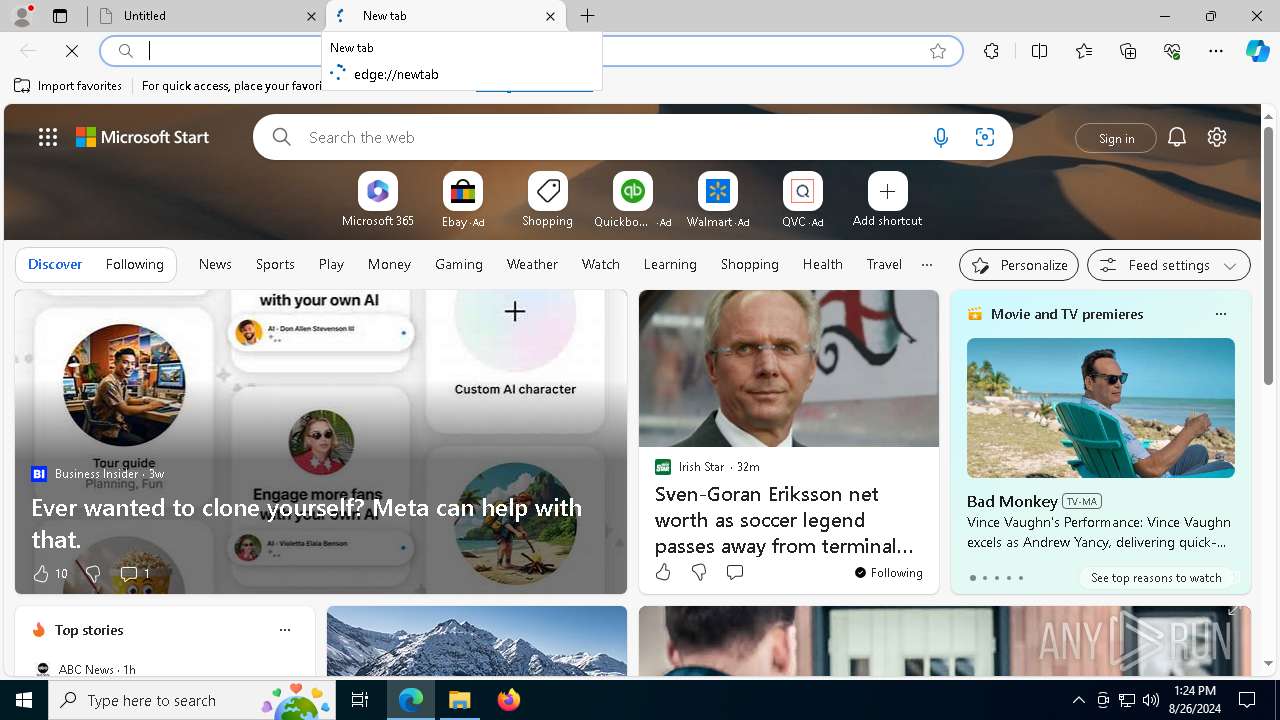The image size is (1280, 720).
Task: Open visual search camera icon
Action: pyautogui.click(x=984, y=137)
